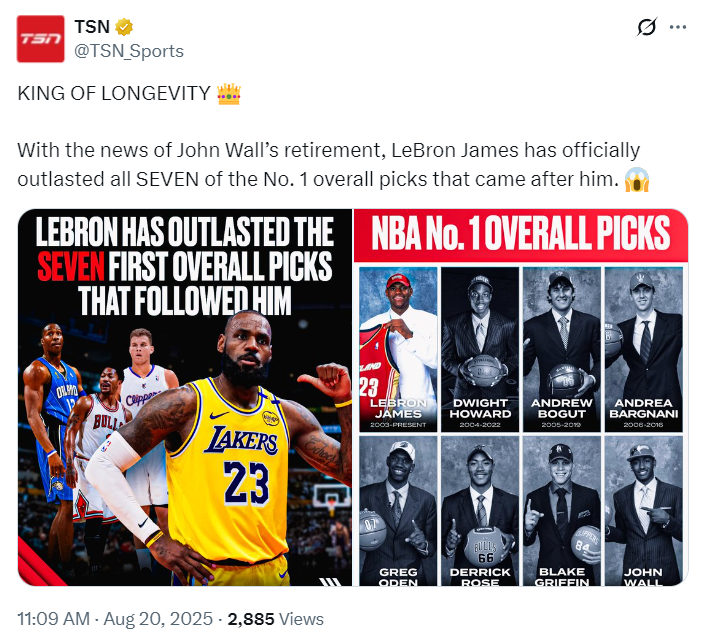Visit the @TSN_Sports handle link
The width and height of the screenshot is (703, 644).
(x=129, y=50)
